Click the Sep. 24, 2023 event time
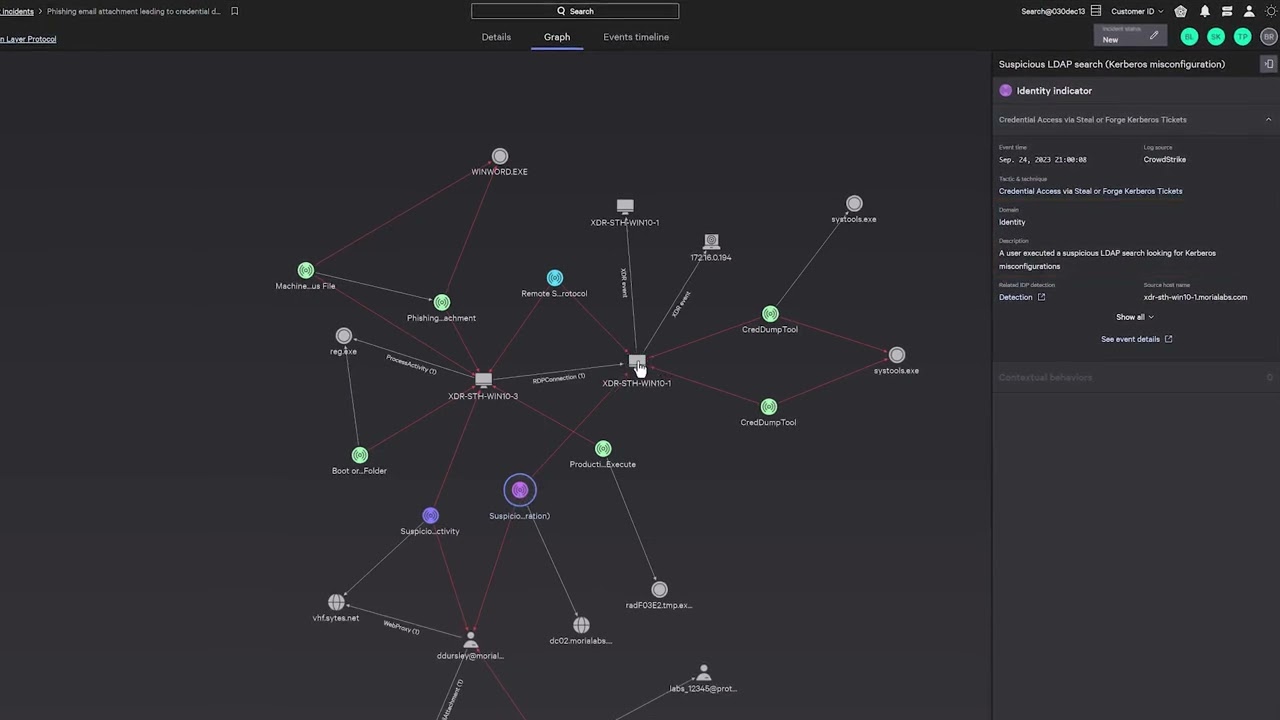 click(1042, 159)
